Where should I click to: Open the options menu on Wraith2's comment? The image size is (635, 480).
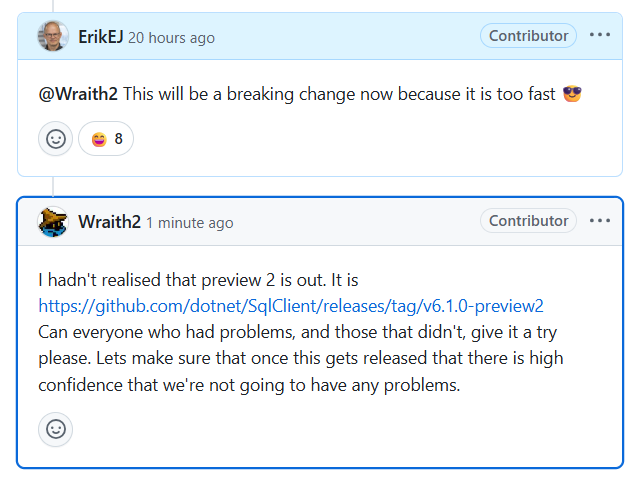point(599,221)
